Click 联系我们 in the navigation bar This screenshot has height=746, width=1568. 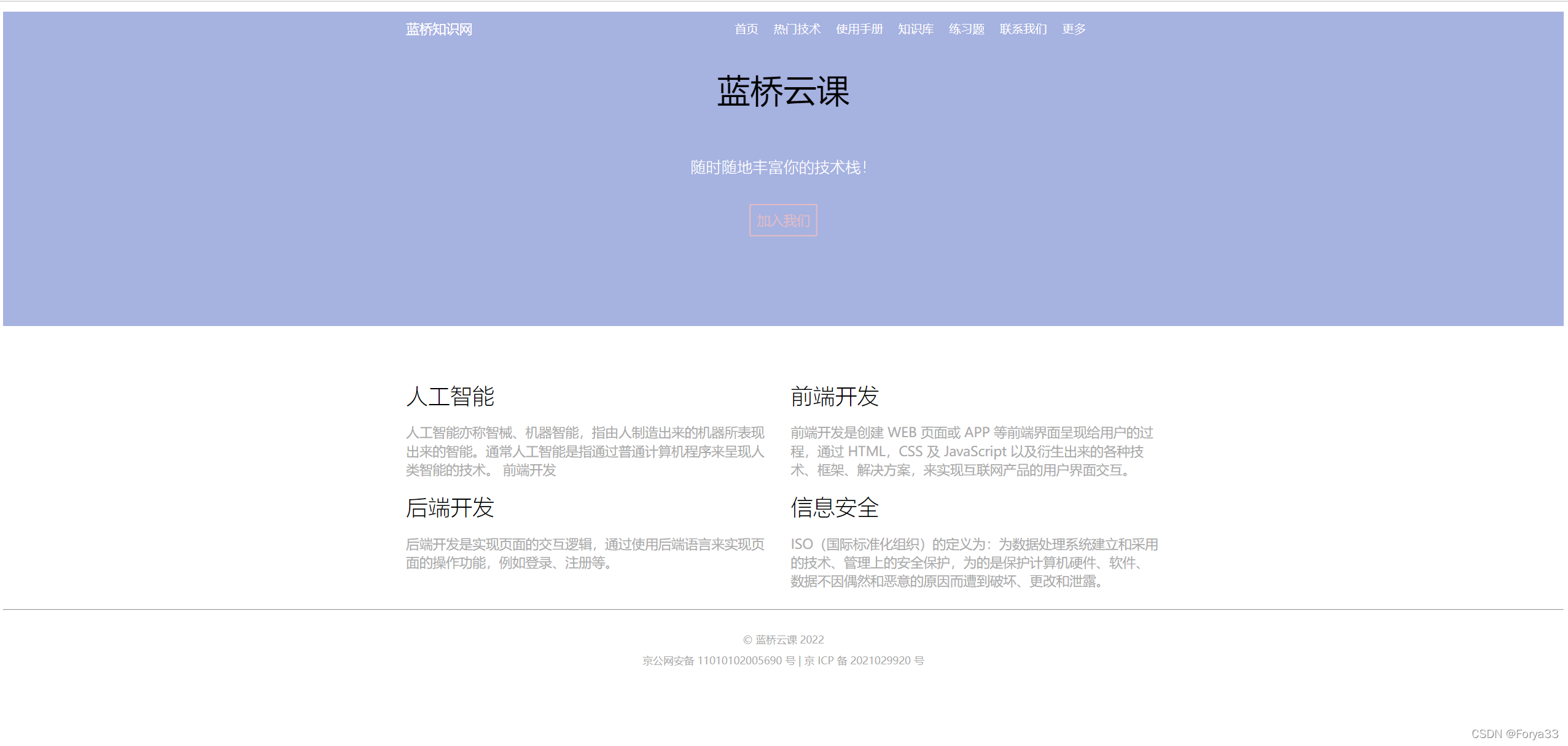click(1023, 29)
